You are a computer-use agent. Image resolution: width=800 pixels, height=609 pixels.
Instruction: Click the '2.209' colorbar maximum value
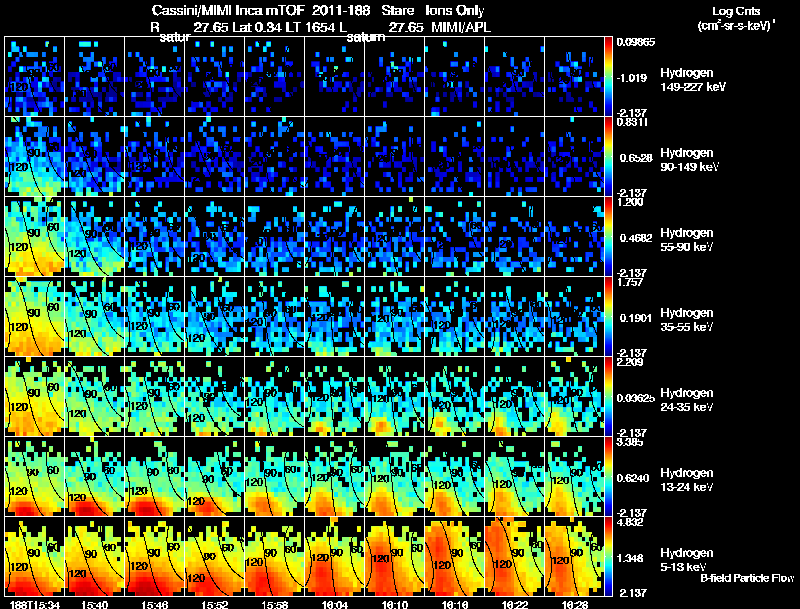click(630, 362)
